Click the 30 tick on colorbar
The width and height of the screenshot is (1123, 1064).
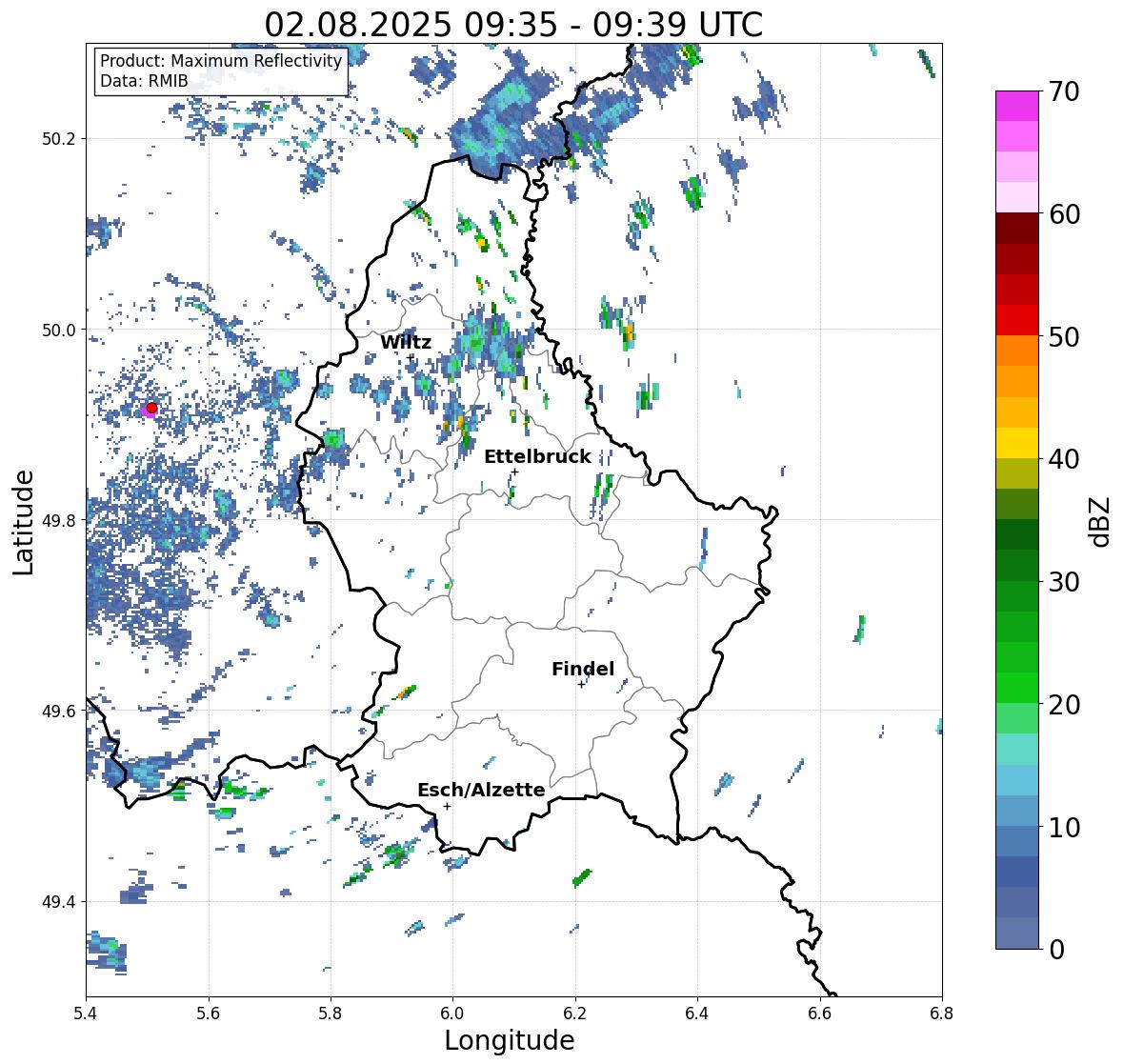point(1064,582)
